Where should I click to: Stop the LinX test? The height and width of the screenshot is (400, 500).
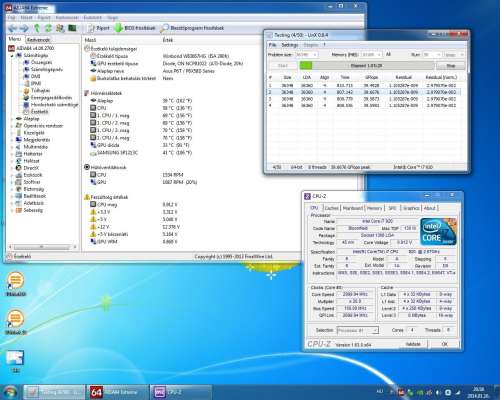click(451, 66)
